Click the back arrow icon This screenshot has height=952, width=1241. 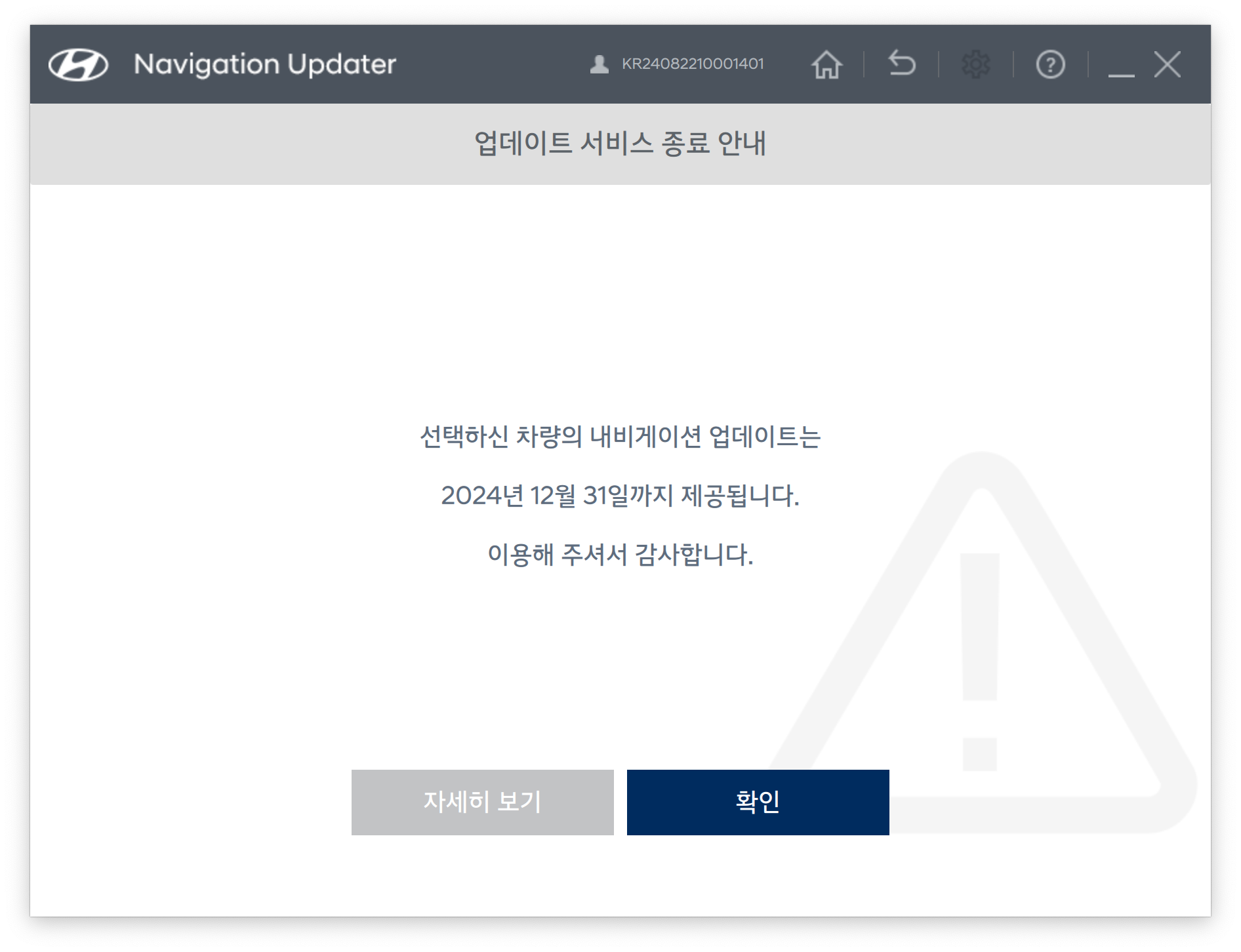click(x=902, y=64)
